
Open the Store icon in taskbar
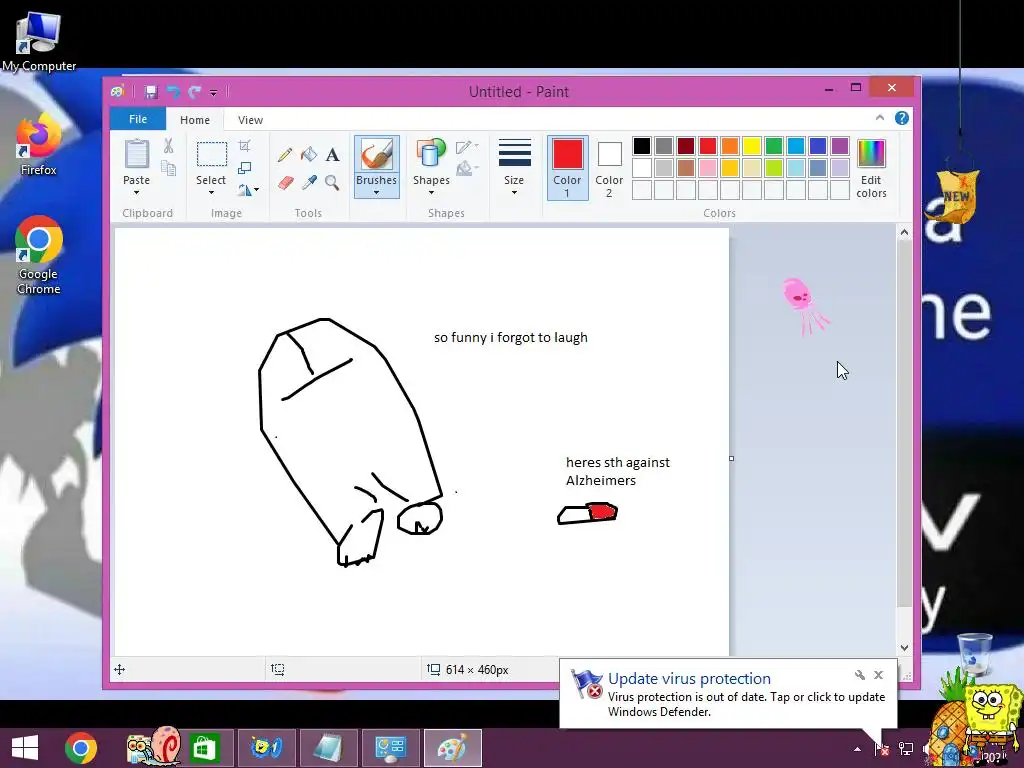click(x=204, y=748)
